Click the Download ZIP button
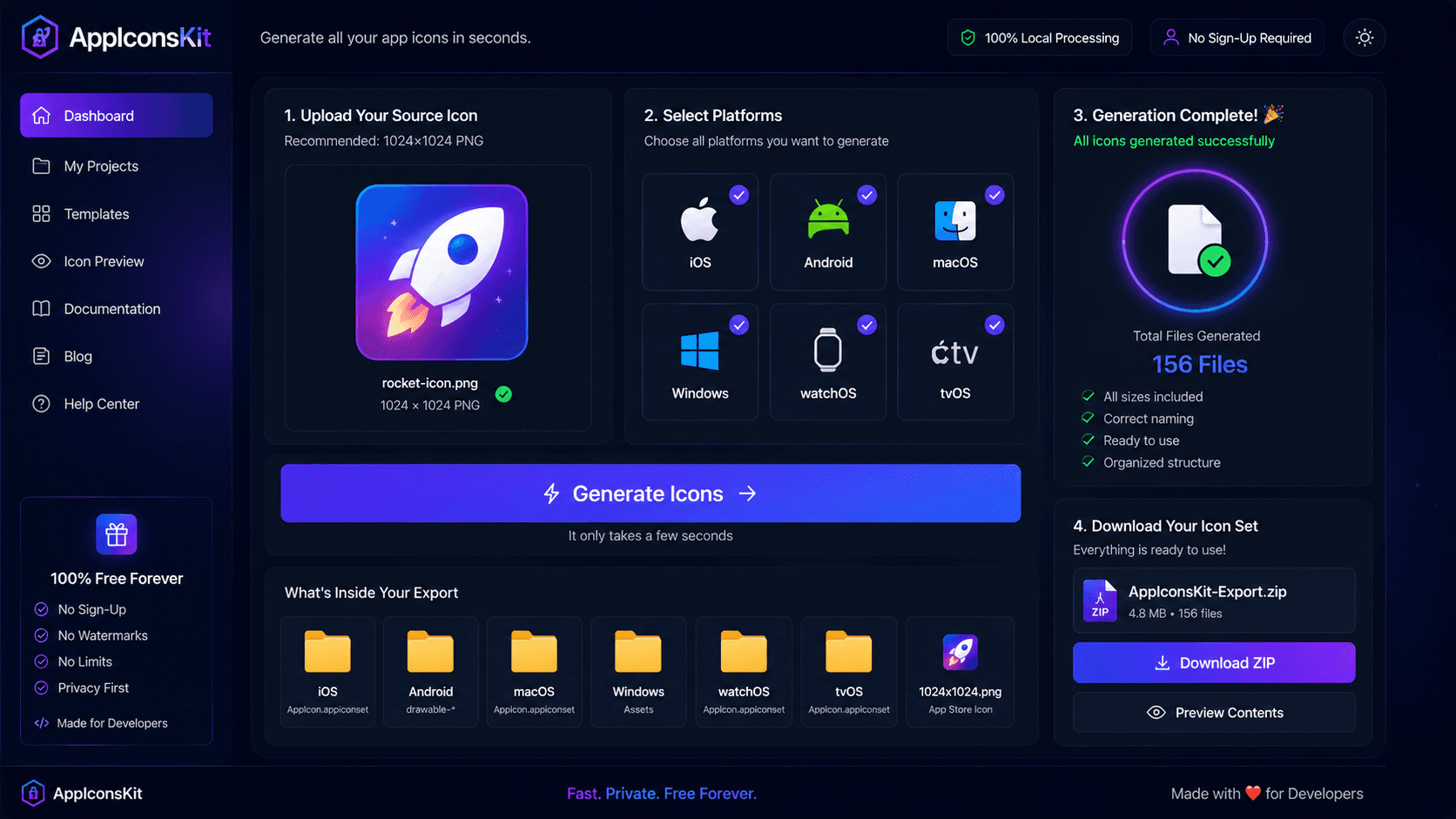Image resolution: width=1456 pixels, height=819 pixels. pyautogui.click(x=1214, y=663)
